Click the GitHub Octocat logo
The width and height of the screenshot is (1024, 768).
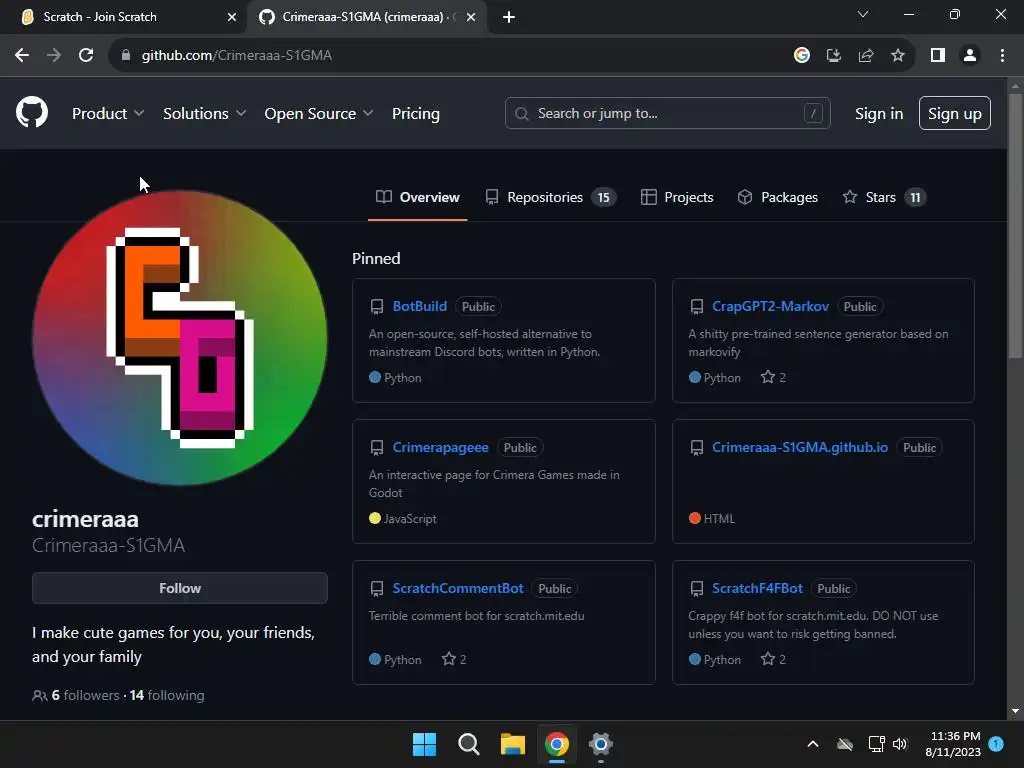point(32,112)
